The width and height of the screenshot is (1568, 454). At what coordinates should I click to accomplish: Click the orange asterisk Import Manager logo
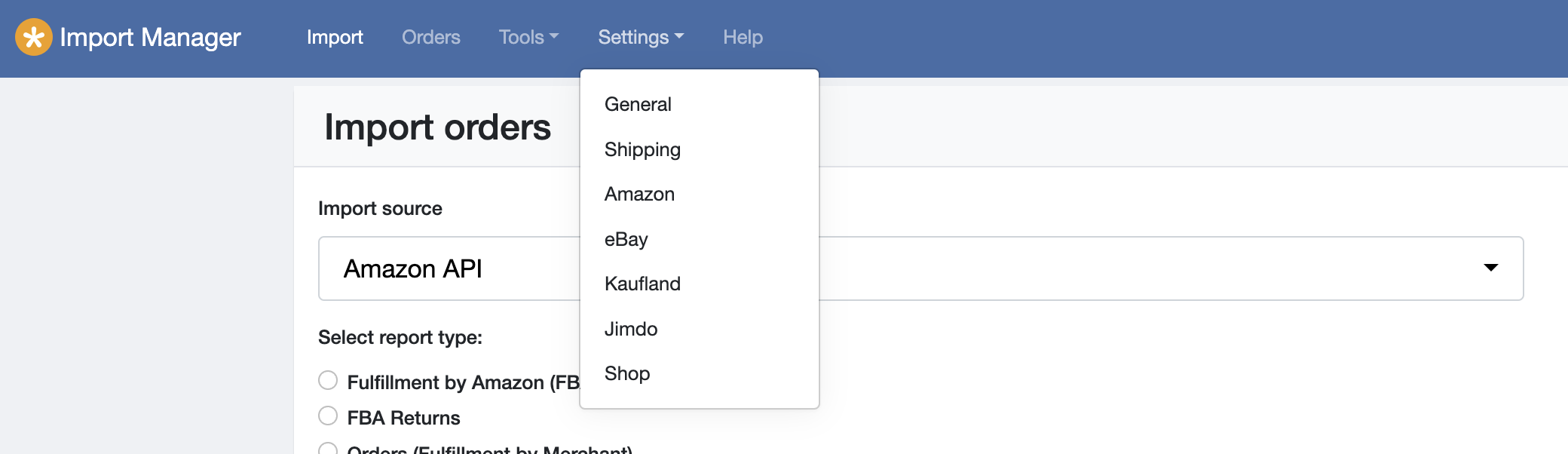coord(34,37)
